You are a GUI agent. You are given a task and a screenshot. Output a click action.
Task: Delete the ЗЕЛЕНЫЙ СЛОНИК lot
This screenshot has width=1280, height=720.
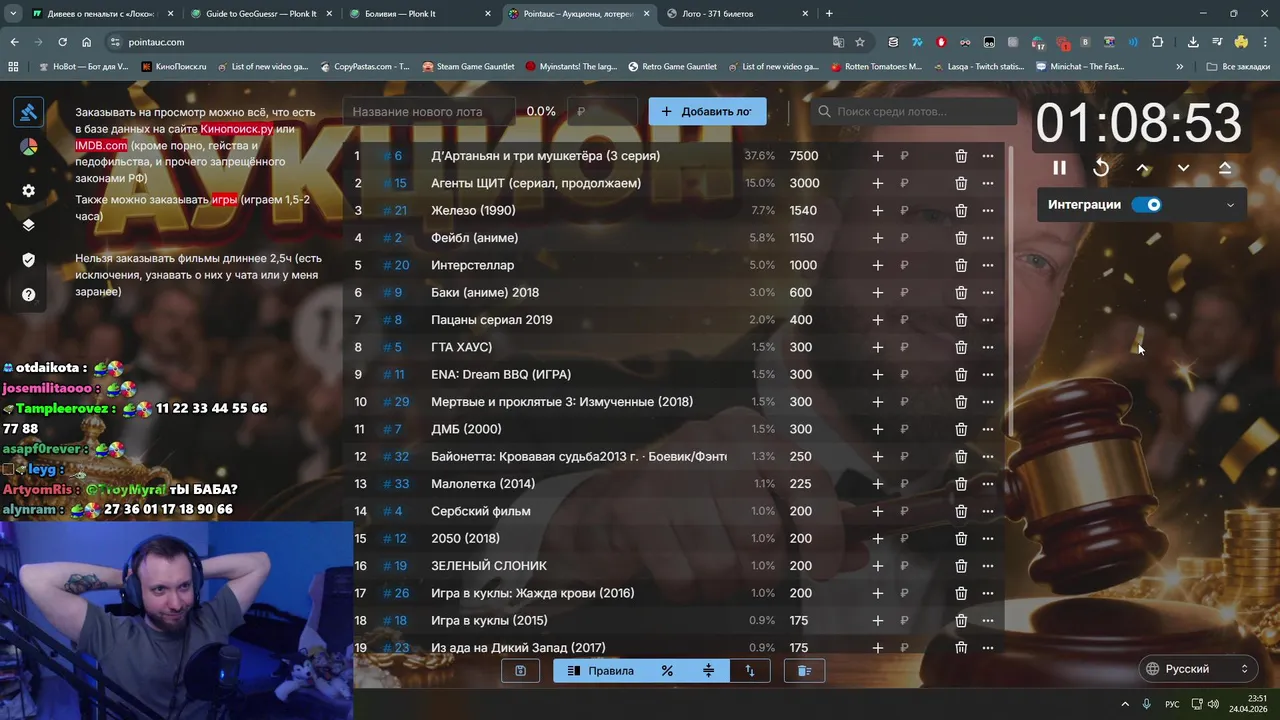961,566
